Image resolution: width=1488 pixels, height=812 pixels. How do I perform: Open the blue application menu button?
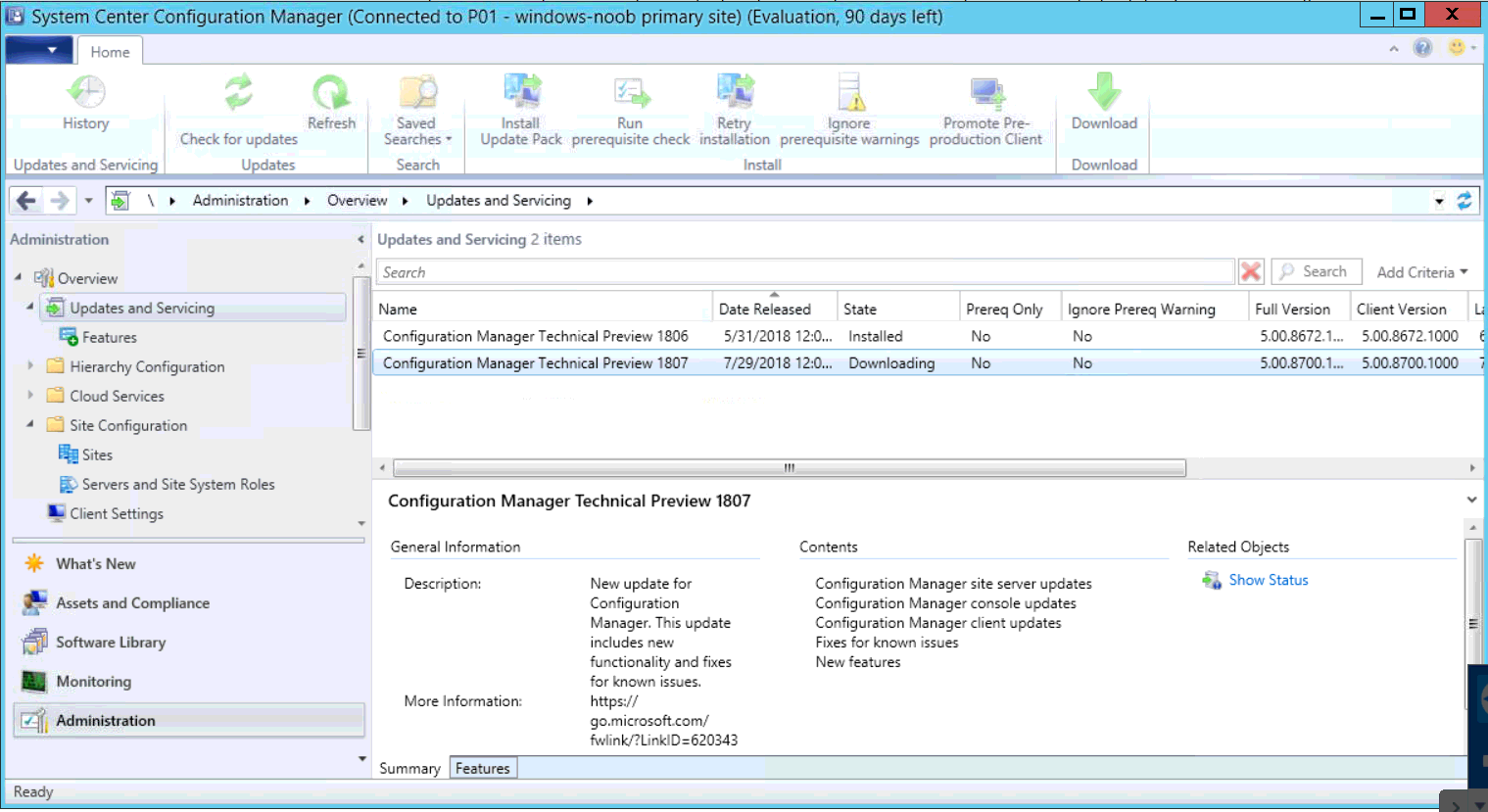click(38, 50)
